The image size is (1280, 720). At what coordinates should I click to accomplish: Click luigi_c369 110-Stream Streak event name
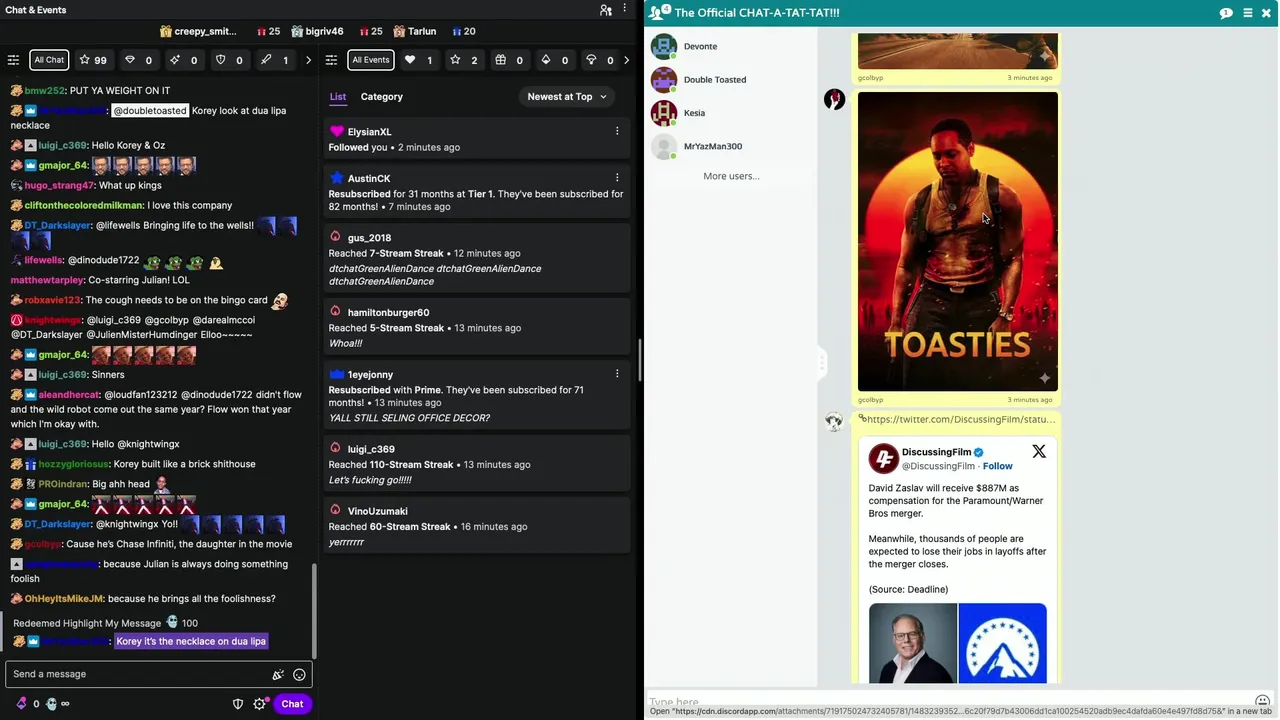pyautogui.click(x=371, y=449)
